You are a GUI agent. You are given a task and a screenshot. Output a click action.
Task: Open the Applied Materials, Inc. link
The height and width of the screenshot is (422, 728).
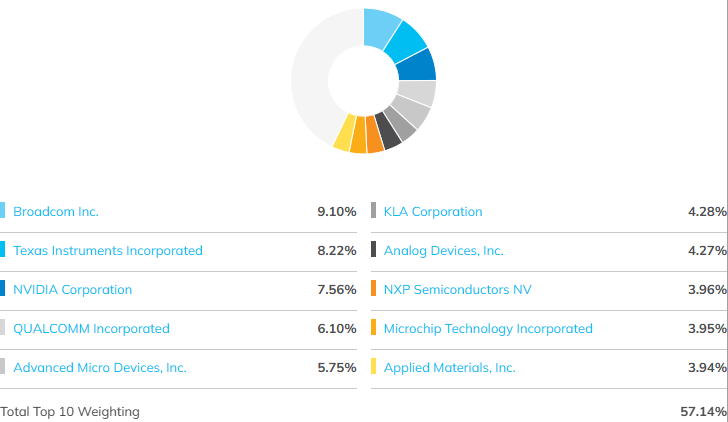point(449,368)
